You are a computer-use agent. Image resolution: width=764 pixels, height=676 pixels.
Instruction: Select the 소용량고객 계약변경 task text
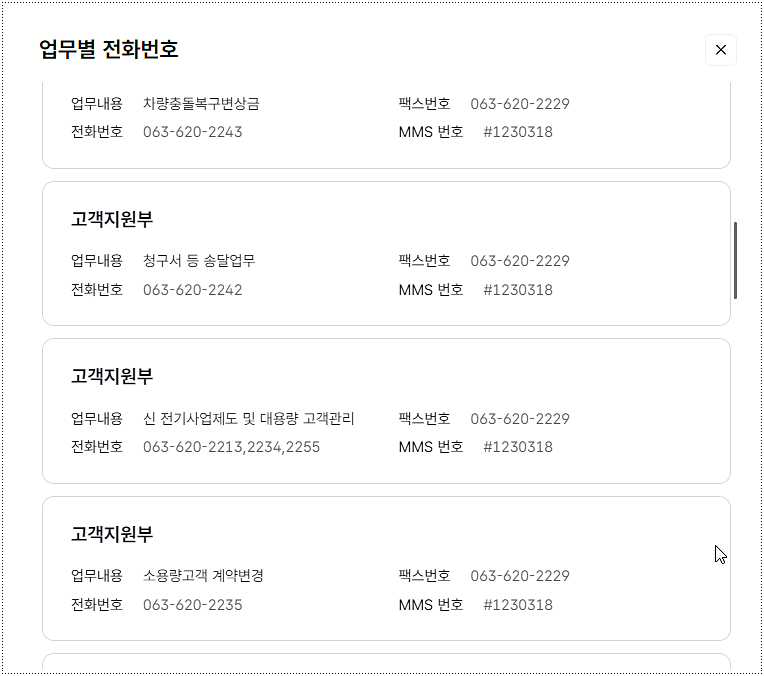(x=203, y=576)
